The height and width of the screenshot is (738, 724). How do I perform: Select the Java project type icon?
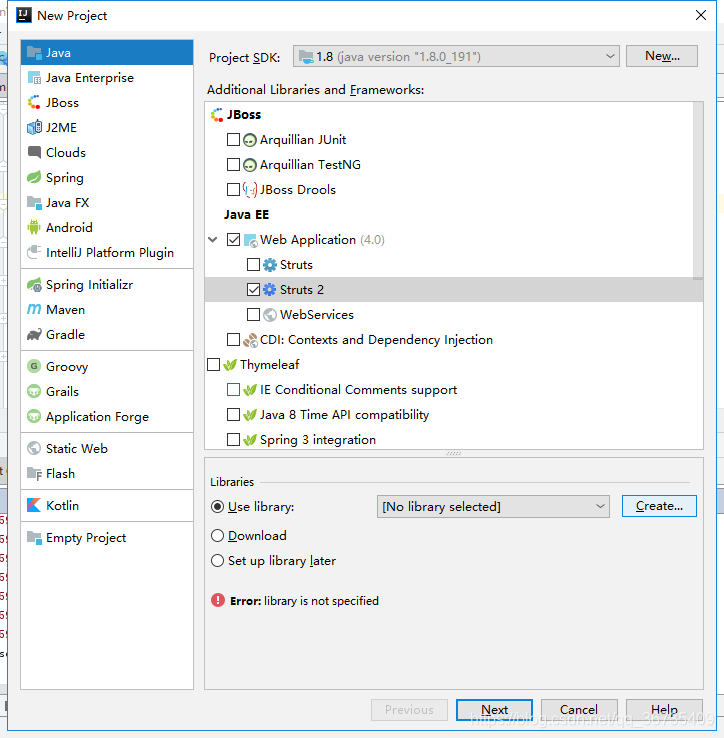click(34, 53)
